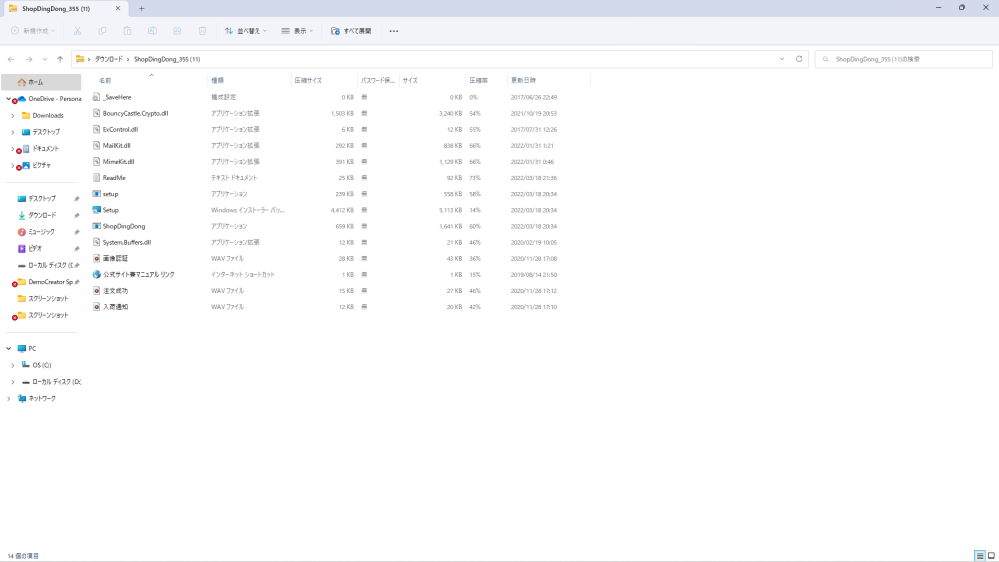Image resolution: width=999 pixels, height=562 pixels.
Task: Select the ShopDingDong_355 (11) tab
Action: pos(60,8)
